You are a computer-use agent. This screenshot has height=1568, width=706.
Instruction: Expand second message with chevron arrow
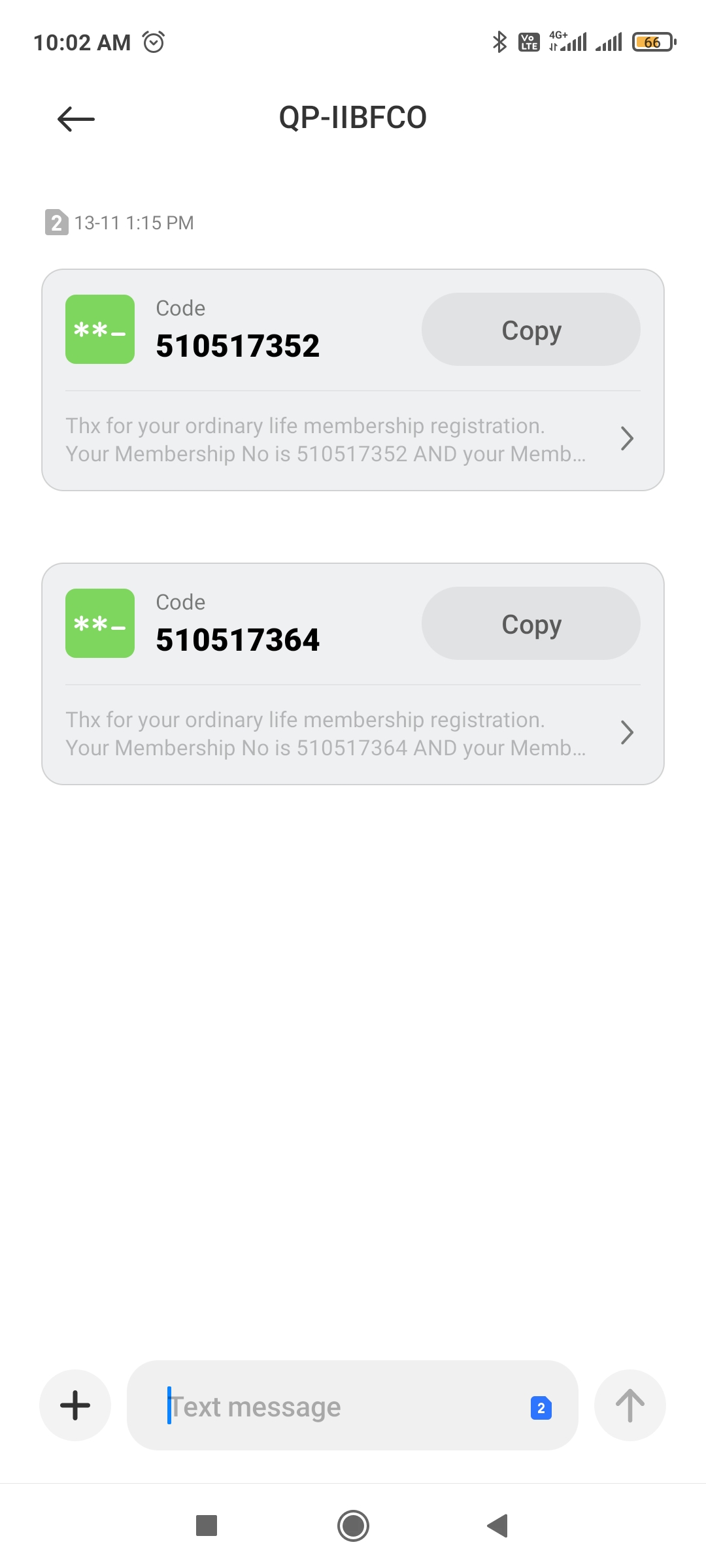(627, 733)
